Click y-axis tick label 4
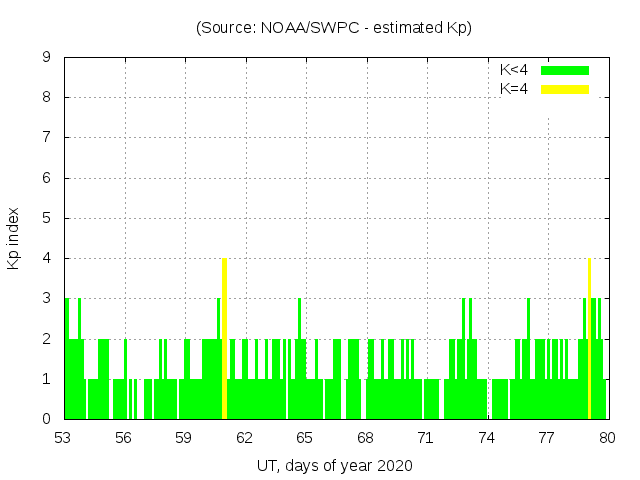Screen dimensions: 640x480 click(x=46, y=258)
